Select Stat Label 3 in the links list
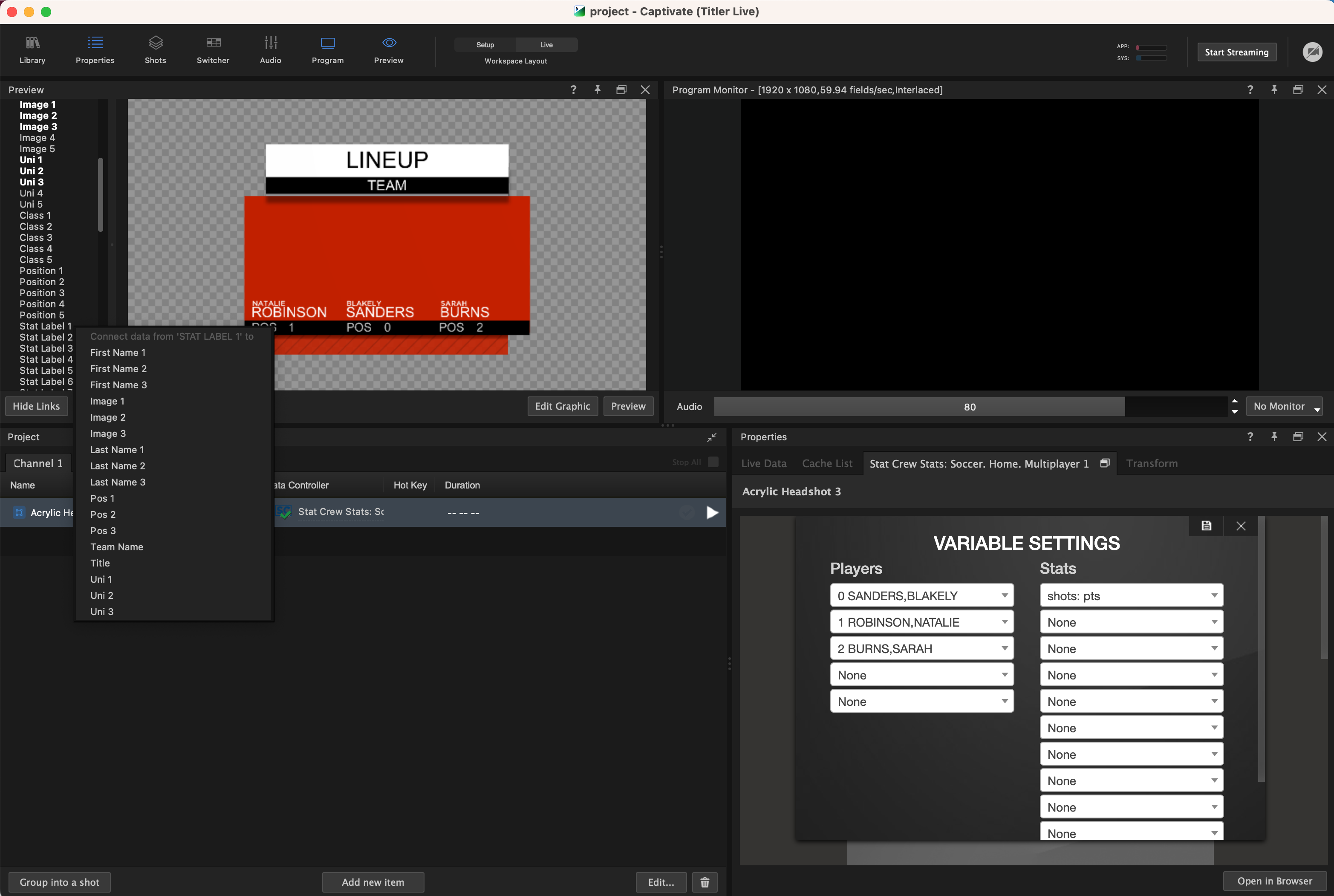Image resolution: width=1334 pixels, height=896 pixels. tap(46, 348)
